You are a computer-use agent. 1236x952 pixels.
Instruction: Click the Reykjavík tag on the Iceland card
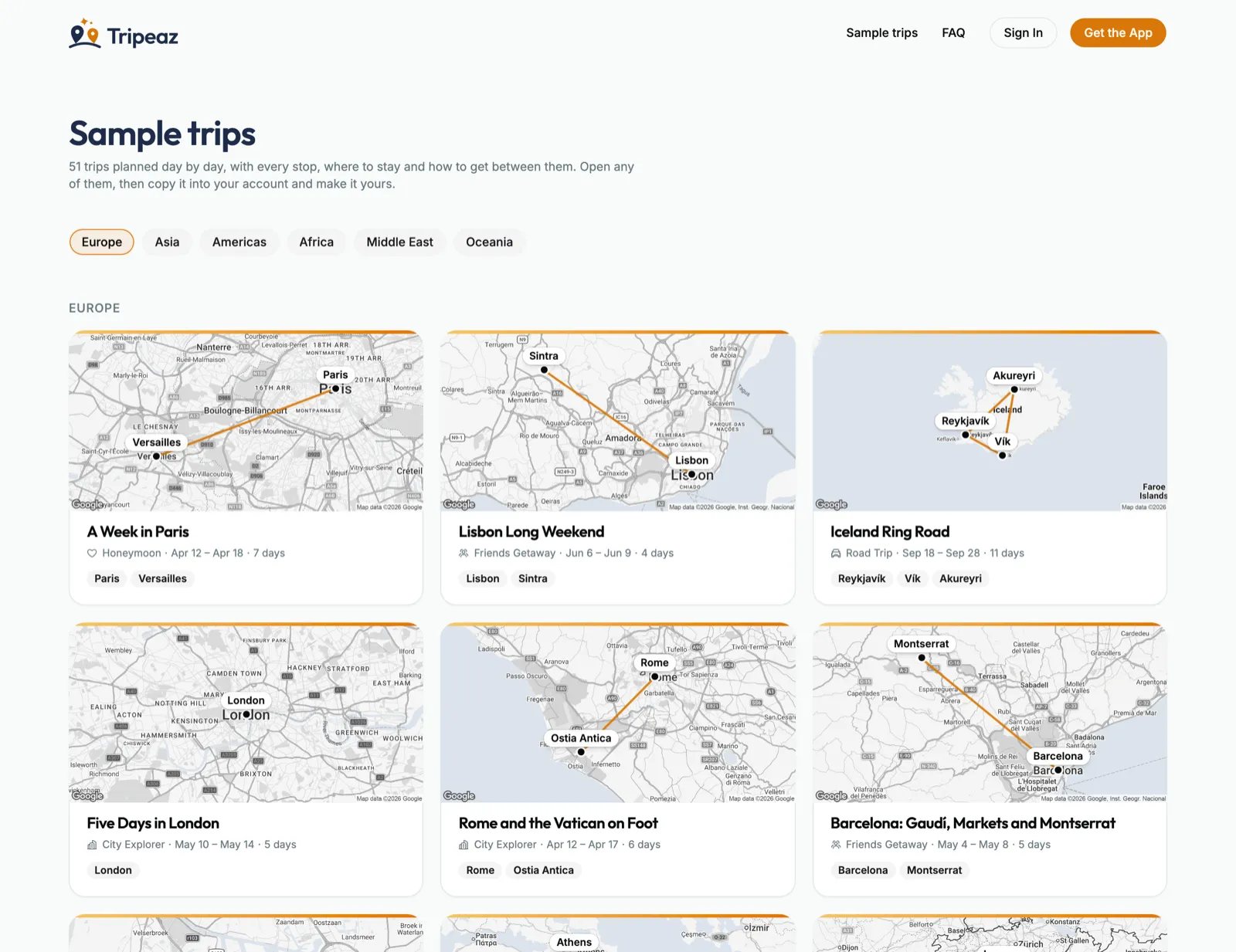click(861, 579)
